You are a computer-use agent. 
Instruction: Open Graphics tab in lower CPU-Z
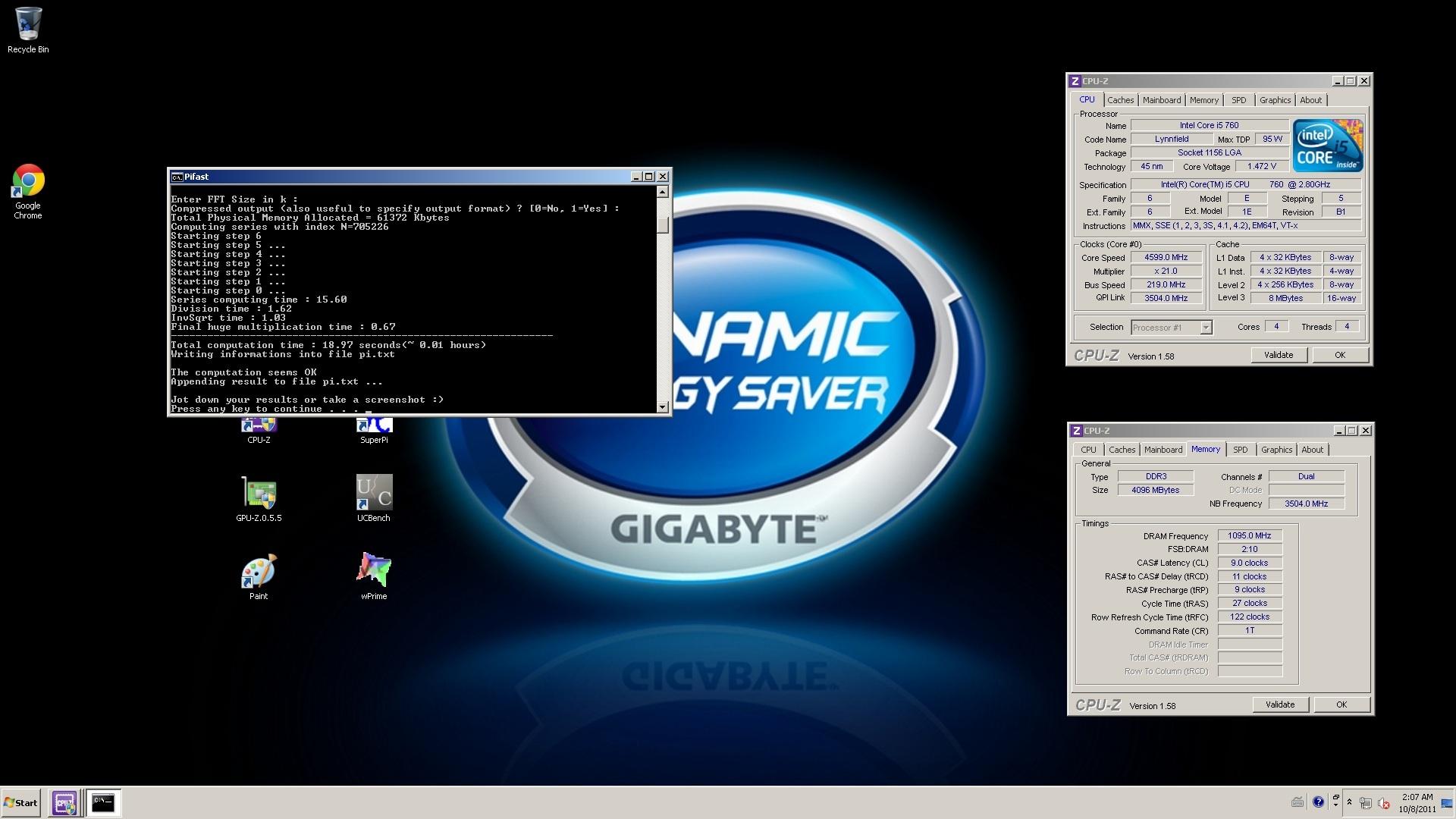pyautogui.click(x=1276, y=450)
